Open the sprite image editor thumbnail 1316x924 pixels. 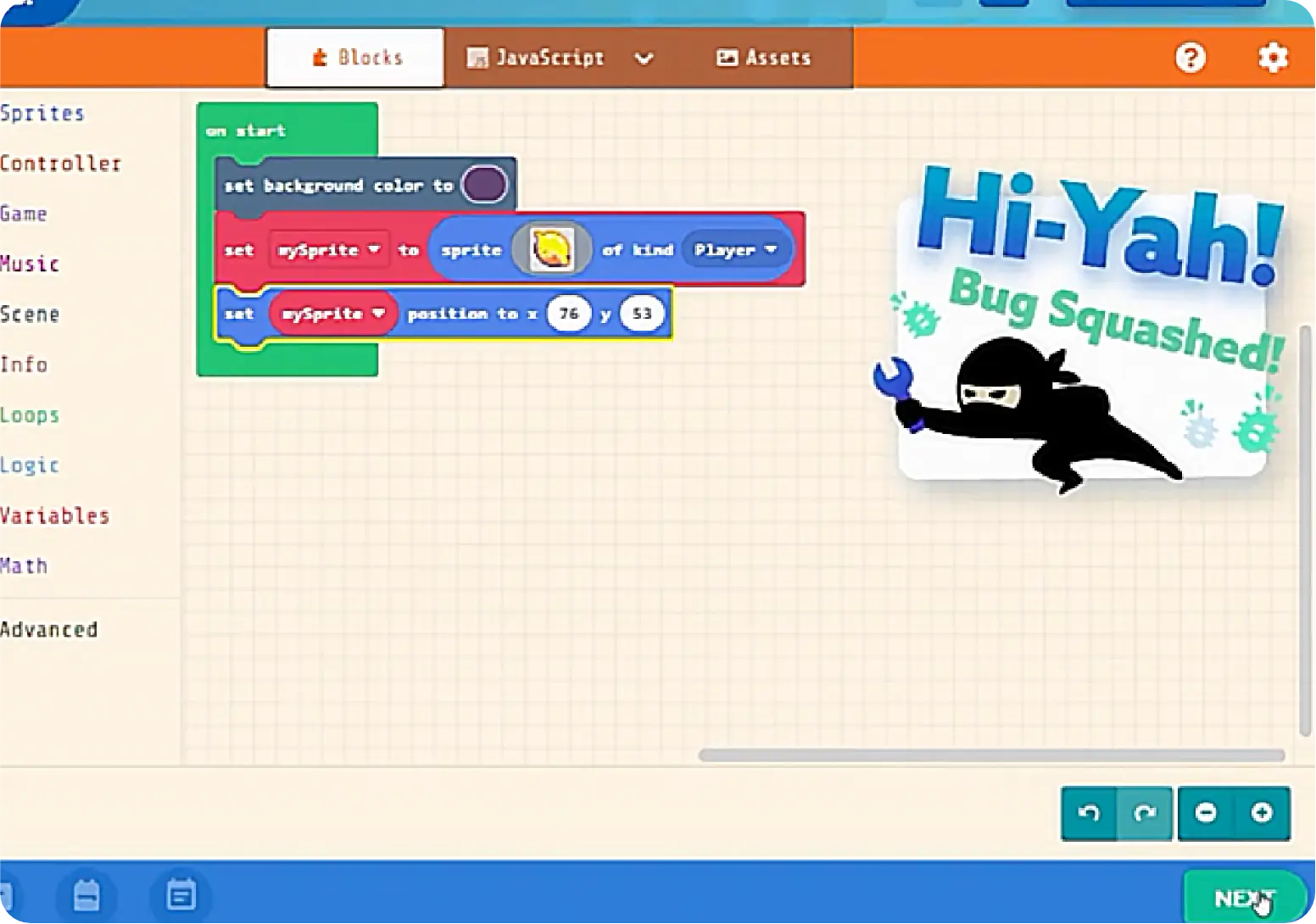pos(551,249)
